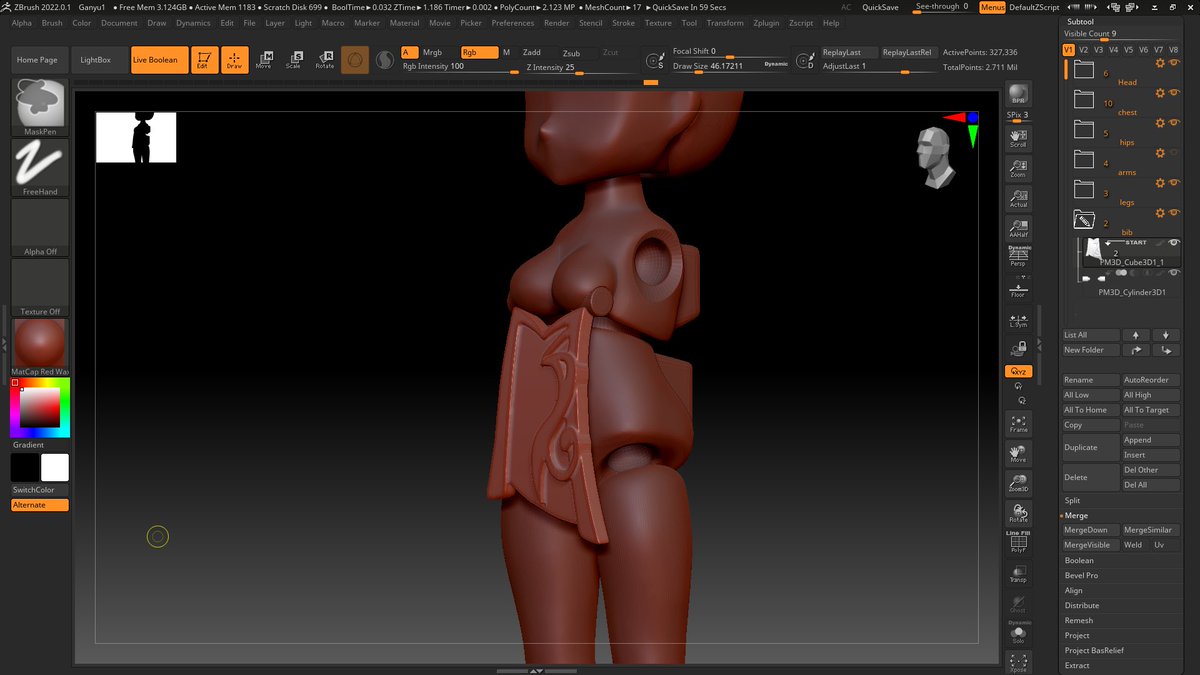1200x675 pixels.
Task: Select the Scale transform tool
Action: pos(293,60)
